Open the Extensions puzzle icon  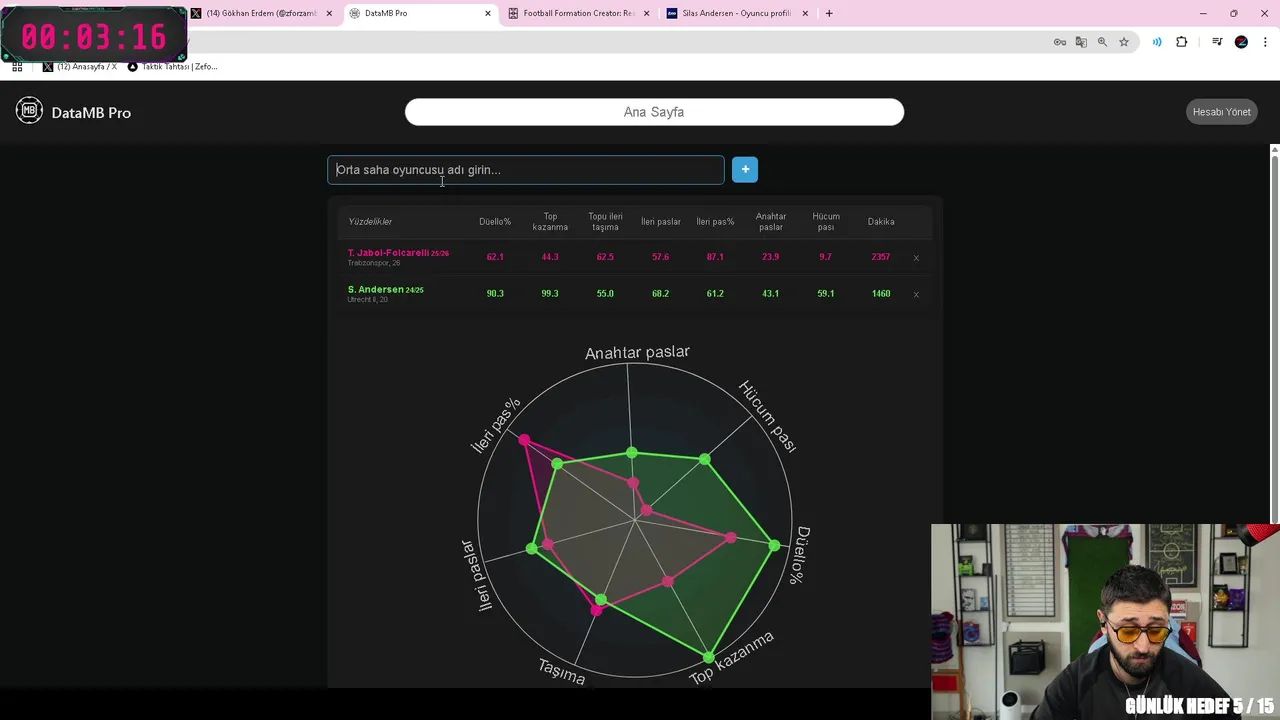1182,42
